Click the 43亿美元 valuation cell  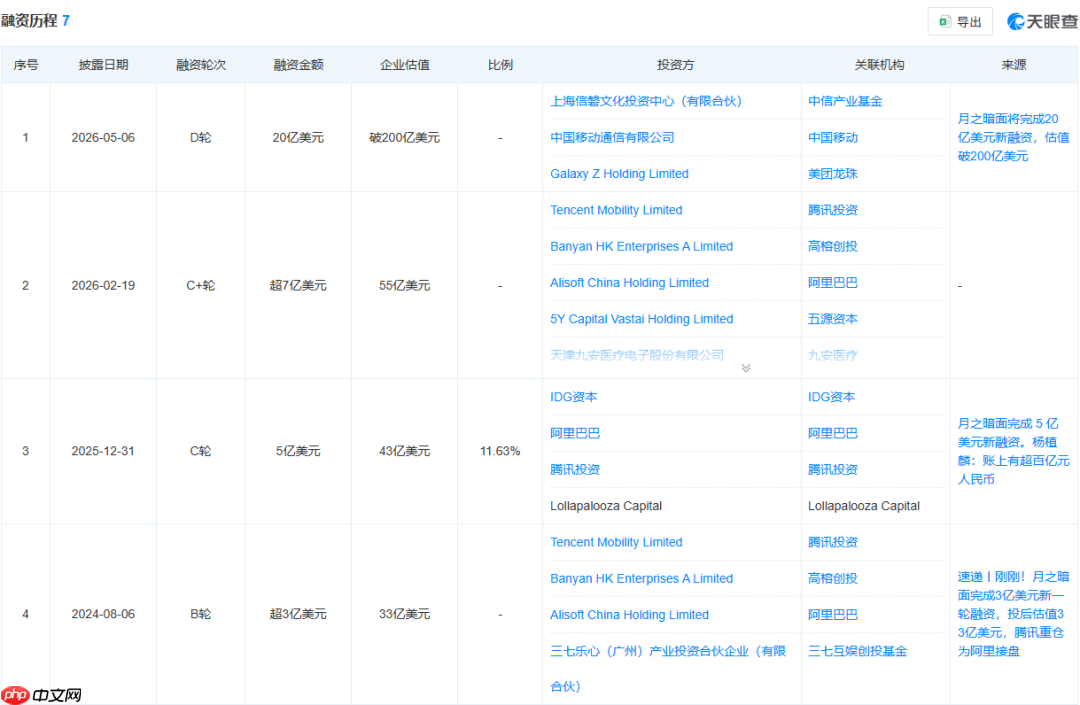click(404, 452)
